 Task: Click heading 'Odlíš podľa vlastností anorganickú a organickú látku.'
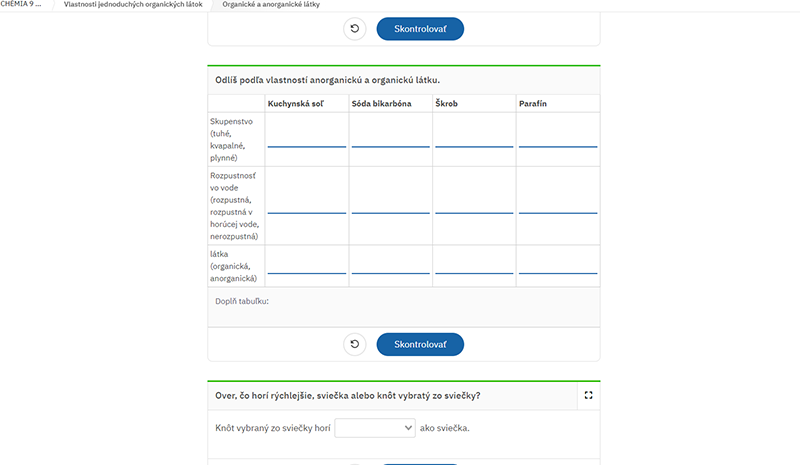(328, 80)
